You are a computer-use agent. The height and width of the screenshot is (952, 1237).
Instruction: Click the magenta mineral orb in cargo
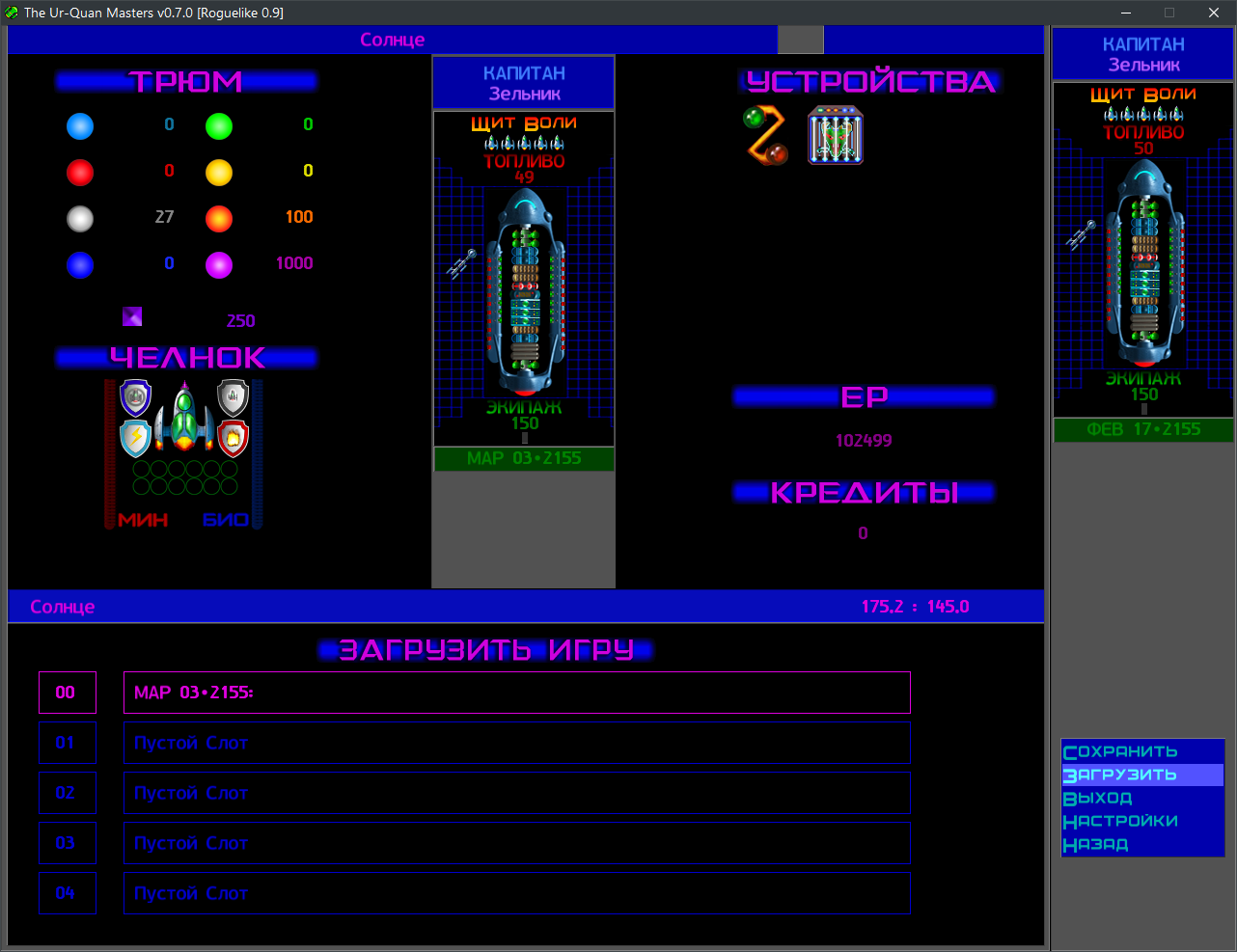pyautogui.click(x=219, y=265)
